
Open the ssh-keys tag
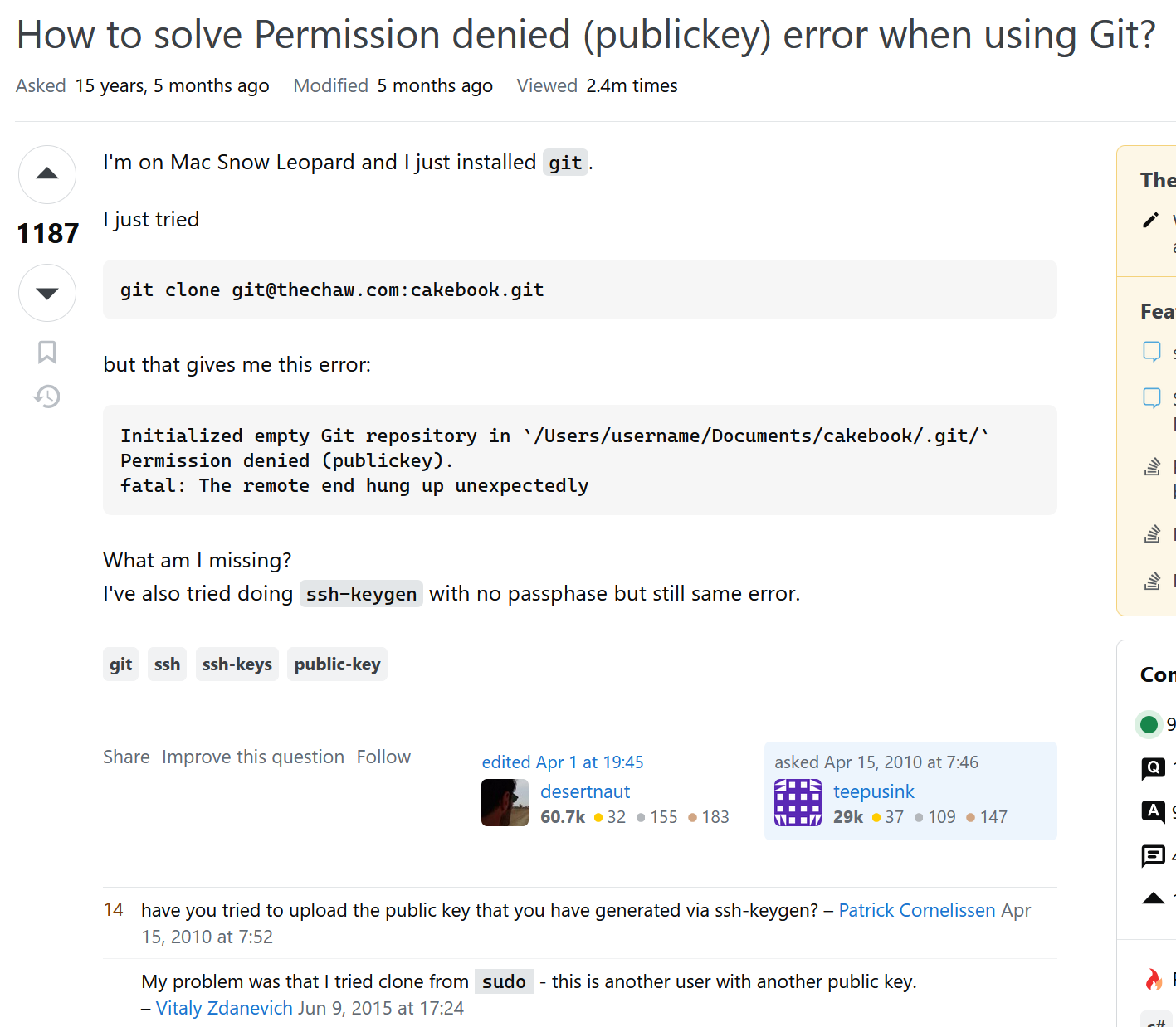pos(237,664)
